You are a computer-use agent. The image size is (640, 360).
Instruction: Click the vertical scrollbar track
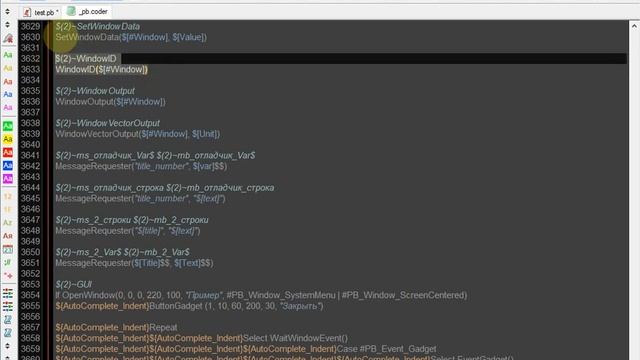point(634,196)
